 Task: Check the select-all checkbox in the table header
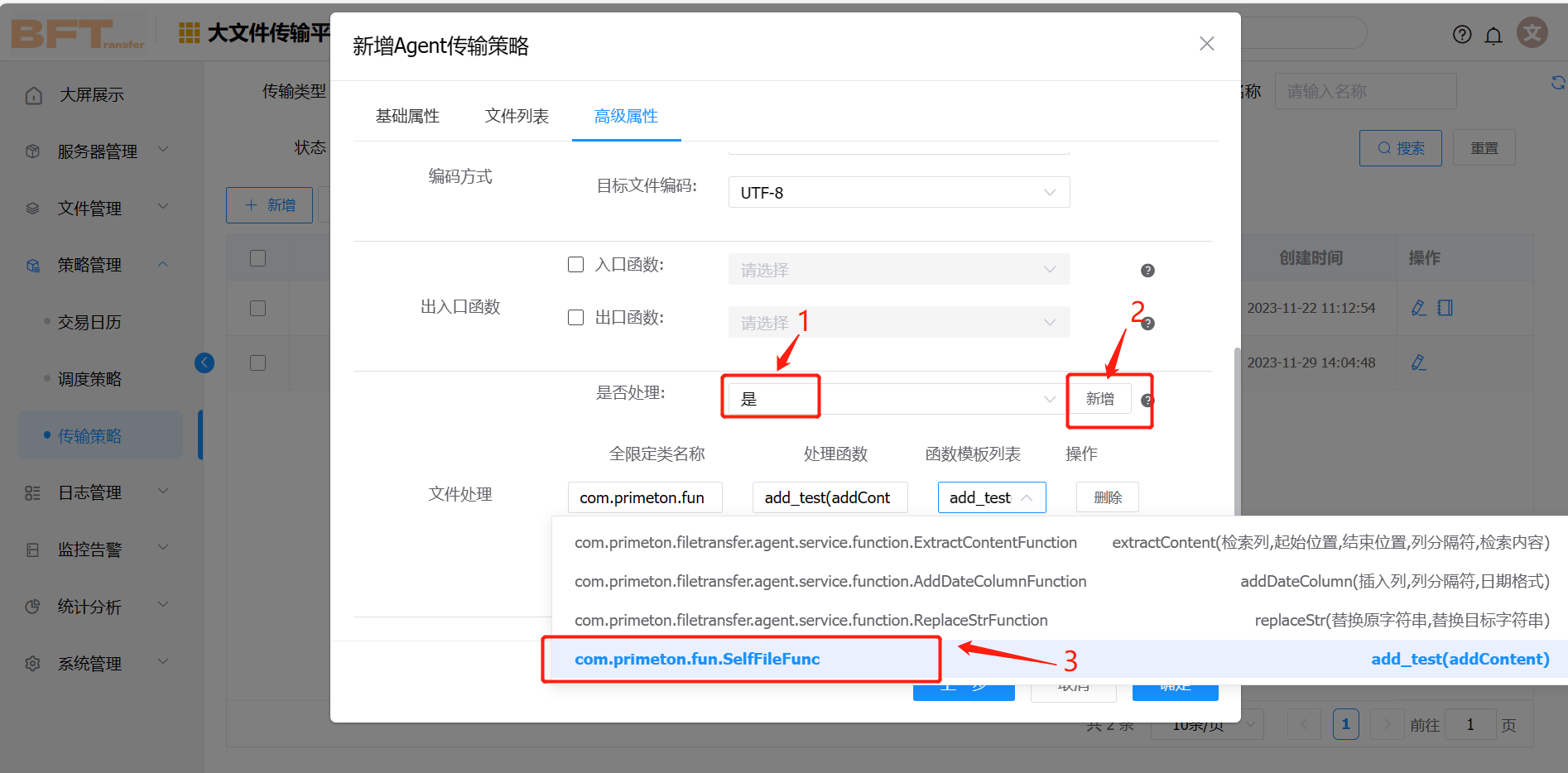(257, 257)
